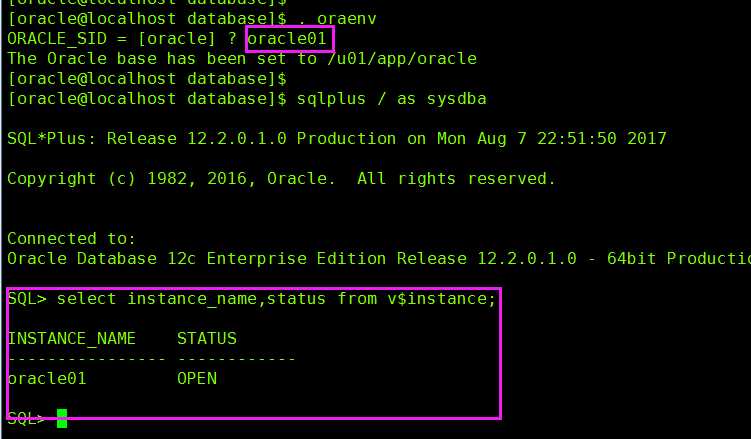Image resolution: width=751 pixels, height=439 pixels.
Task: Click the ORACLE_SID prompt label
Action: click(x=57, y=39)
